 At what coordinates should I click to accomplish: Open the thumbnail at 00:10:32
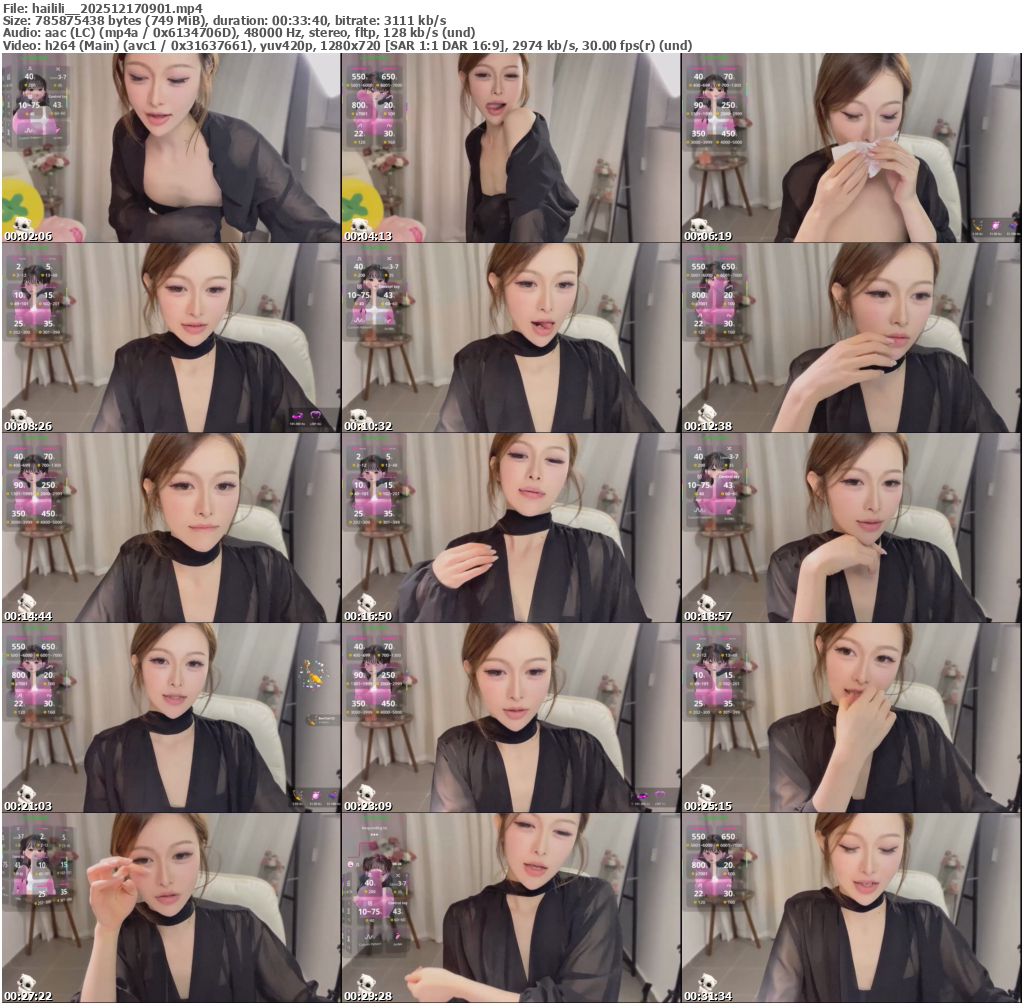[x=511, y=338]
